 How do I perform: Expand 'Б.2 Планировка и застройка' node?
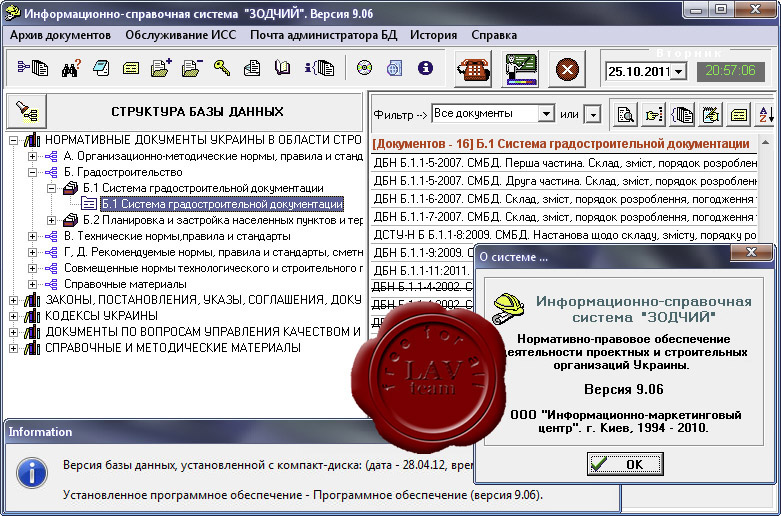[51, 220]
